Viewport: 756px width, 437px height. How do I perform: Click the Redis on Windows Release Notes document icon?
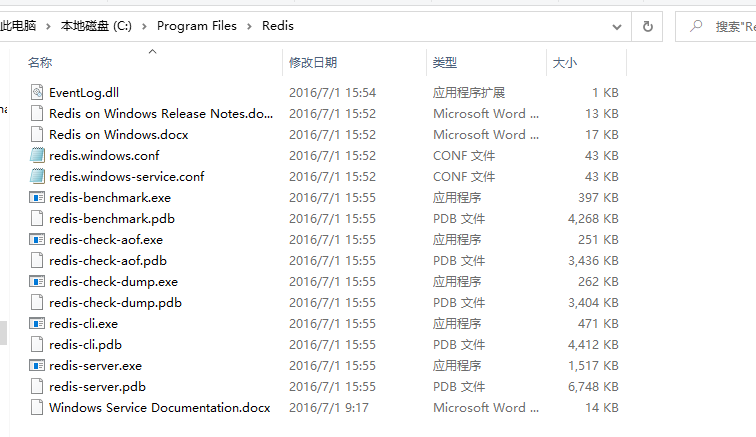point(37,113)
